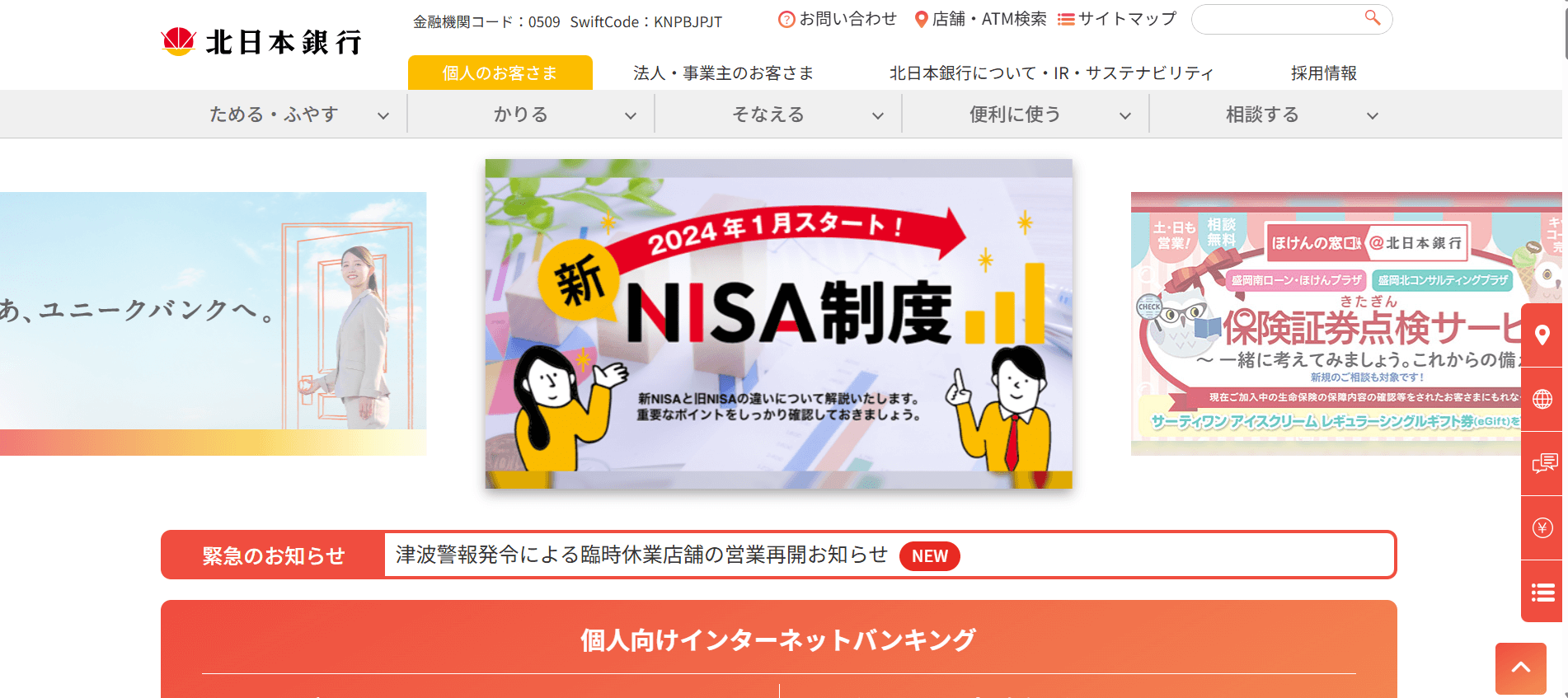1568x698 pixels.
Task: Open お問い合わせ question mark link
Action: click(x=838, y=19)
